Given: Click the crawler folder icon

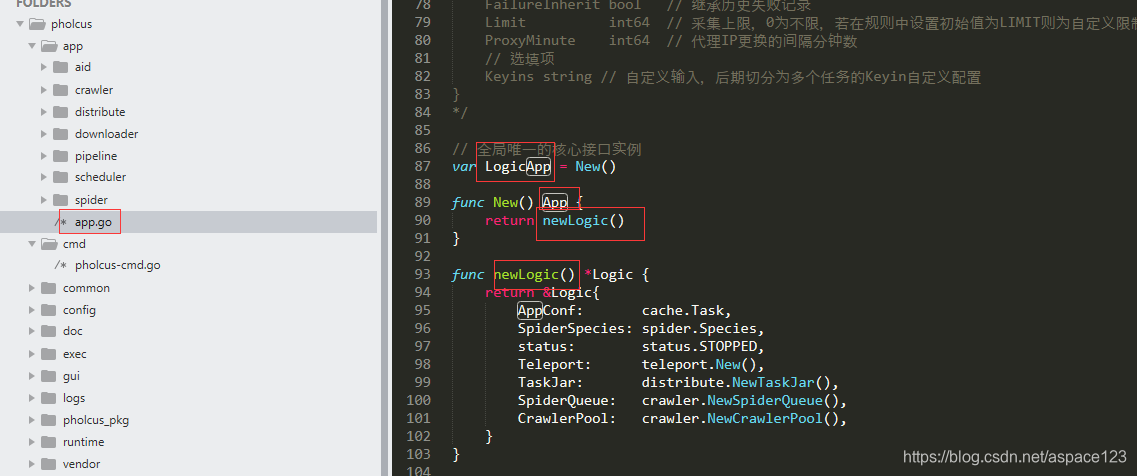Looking at the screenshot, I should click(61, 90).
